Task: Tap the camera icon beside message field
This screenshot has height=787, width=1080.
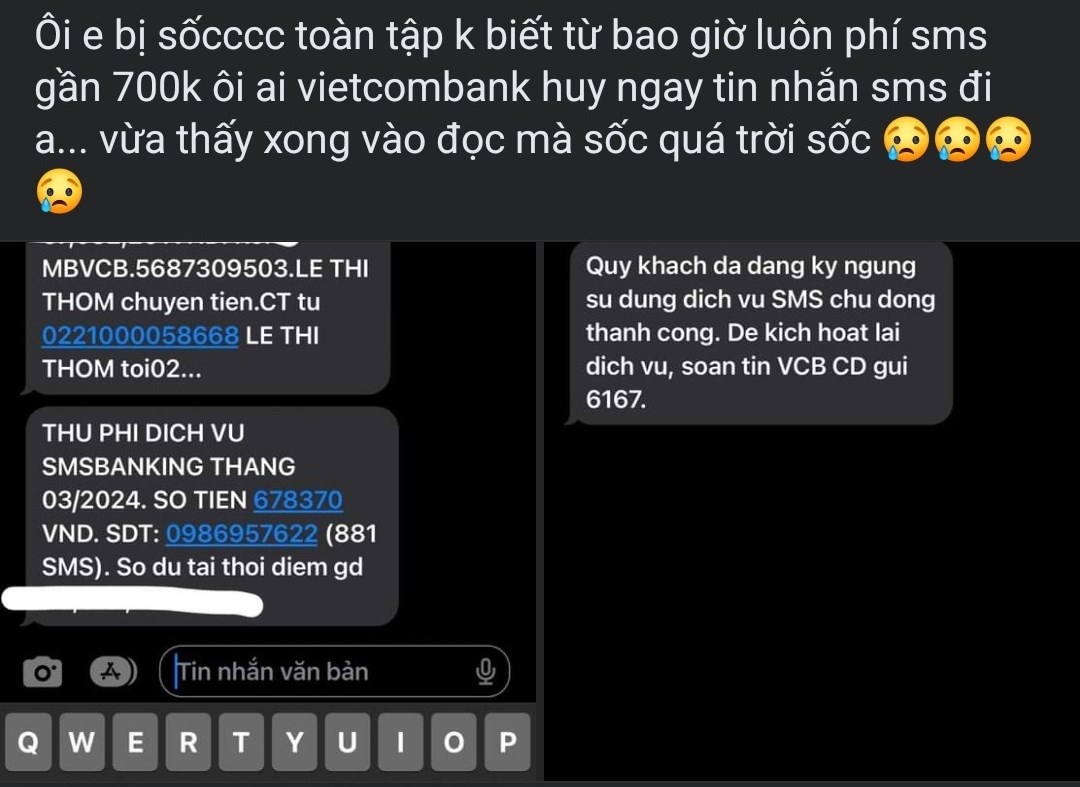Action: pyautogui.click(x=43, y=672)
